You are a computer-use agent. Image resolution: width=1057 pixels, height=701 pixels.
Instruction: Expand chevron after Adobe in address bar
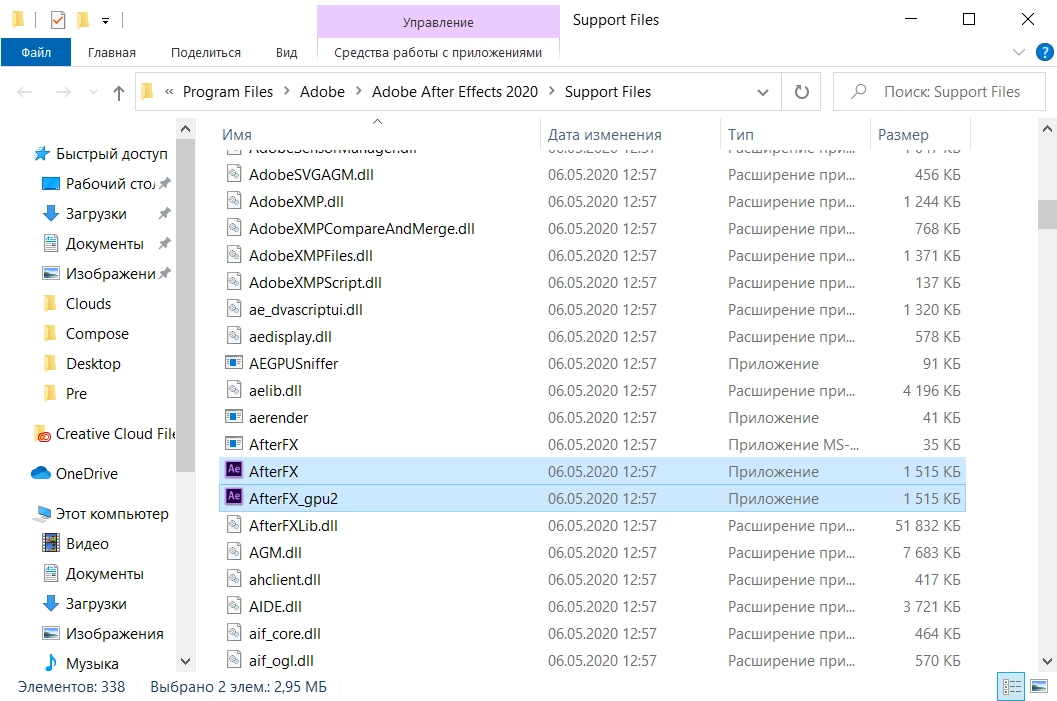pyautogui.click(x=358, y=91)
